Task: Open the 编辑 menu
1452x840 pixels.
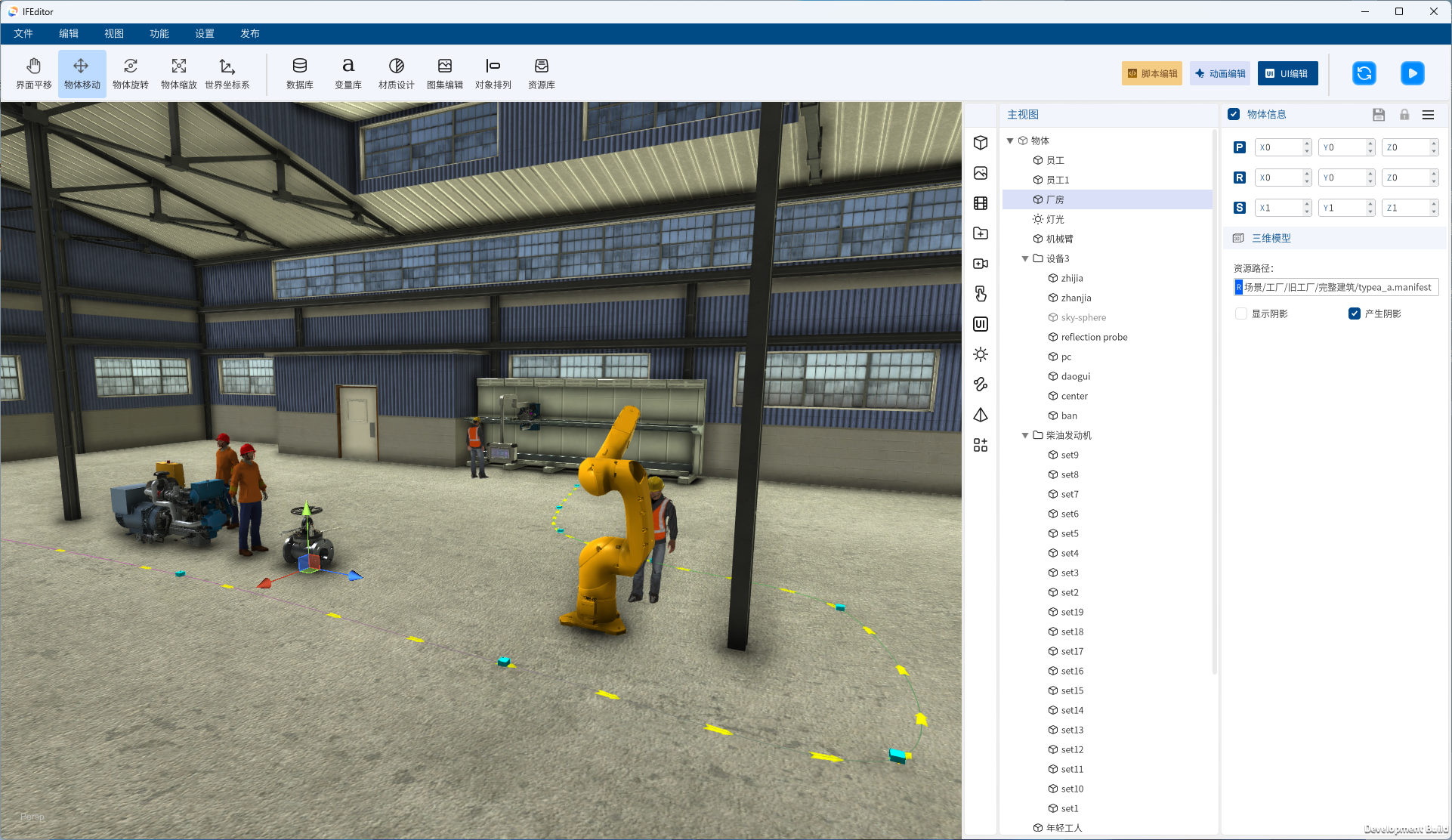Action: tap(69, 33)
